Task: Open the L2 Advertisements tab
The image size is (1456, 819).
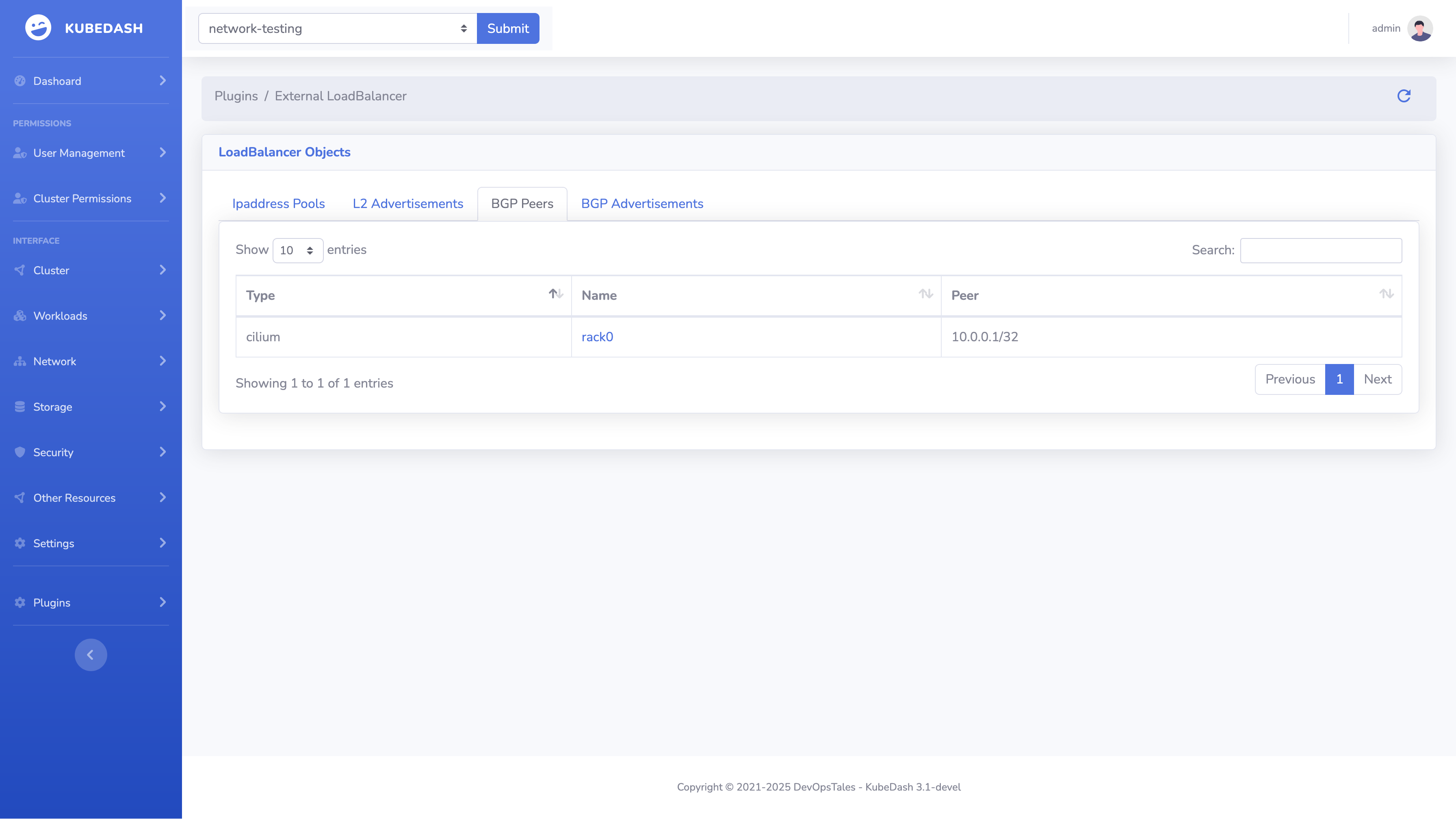Action: coord(407,204)
